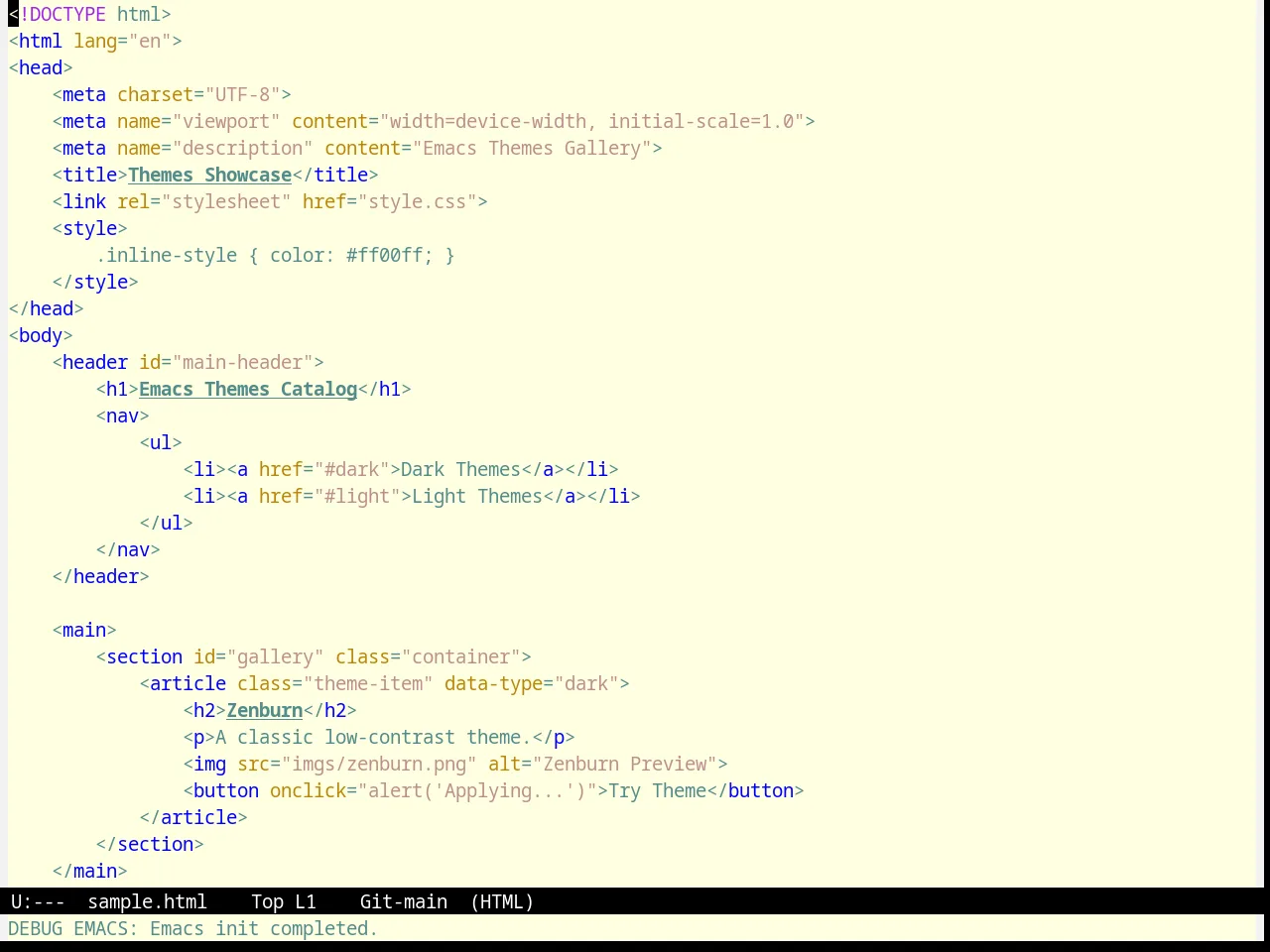The width and height of the screenshot is (1270, 952).
Task: Click the "main-header" id value
Action: [x=242, y=362]
